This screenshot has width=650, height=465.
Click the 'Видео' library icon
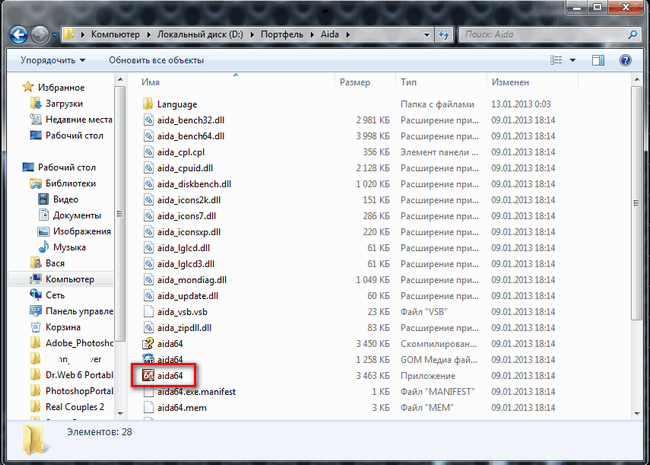click(43, 199)
